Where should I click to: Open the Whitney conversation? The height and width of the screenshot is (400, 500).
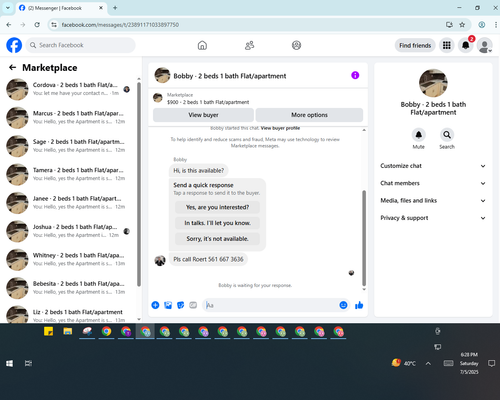click(69, 259)
